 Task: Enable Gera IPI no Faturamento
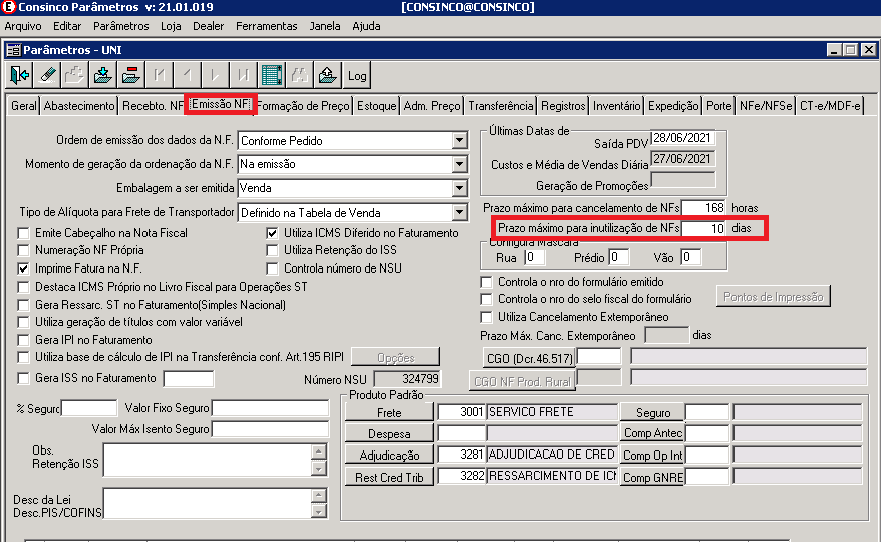click(x=24, y=340)
